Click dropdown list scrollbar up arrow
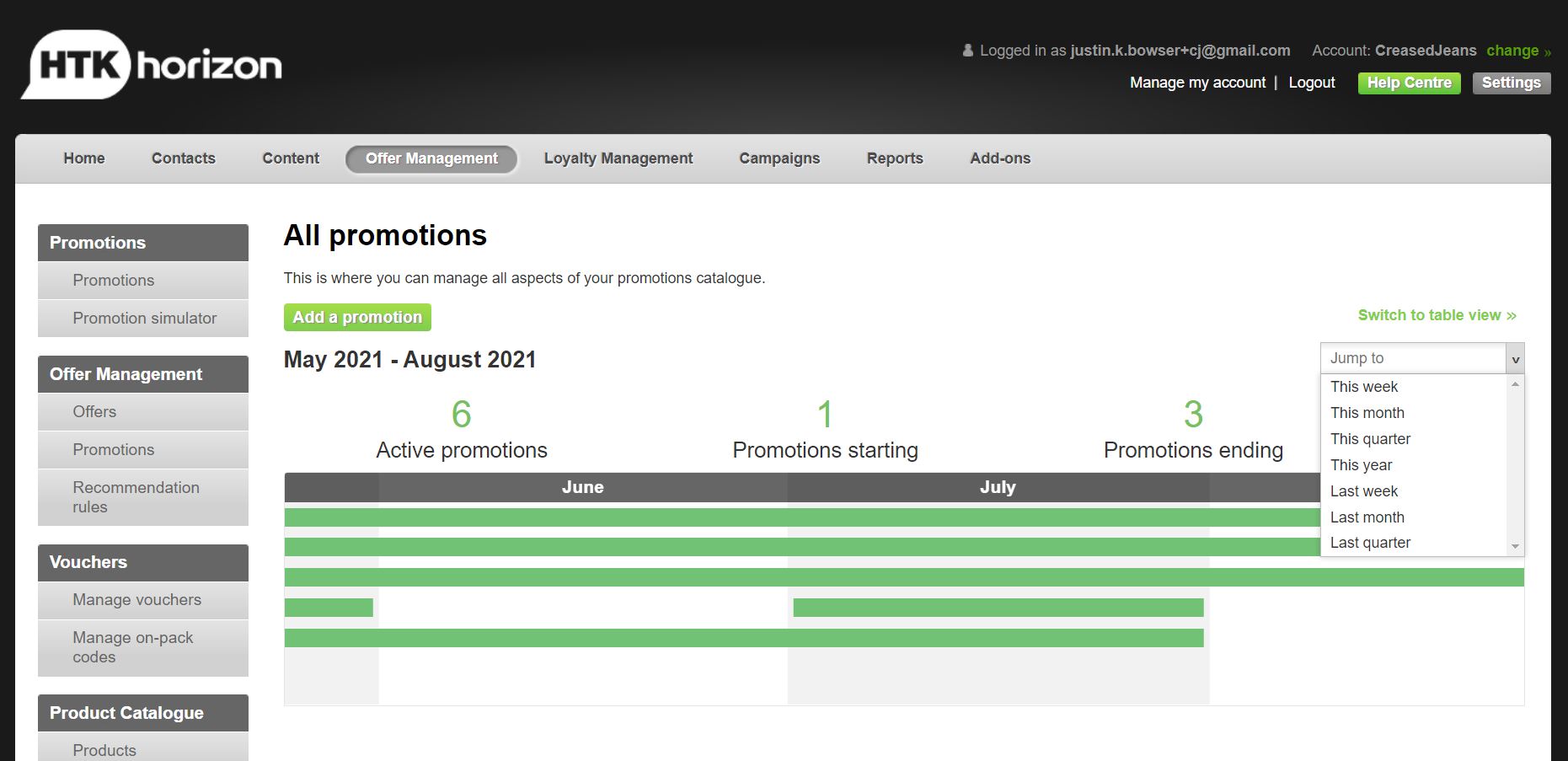The image size is (1568, 761). (1515, 384)
